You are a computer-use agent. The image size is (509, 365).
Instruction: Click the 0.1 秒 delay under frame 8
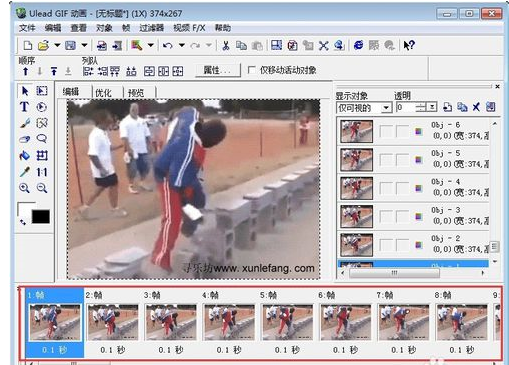[x=462, y=350]
